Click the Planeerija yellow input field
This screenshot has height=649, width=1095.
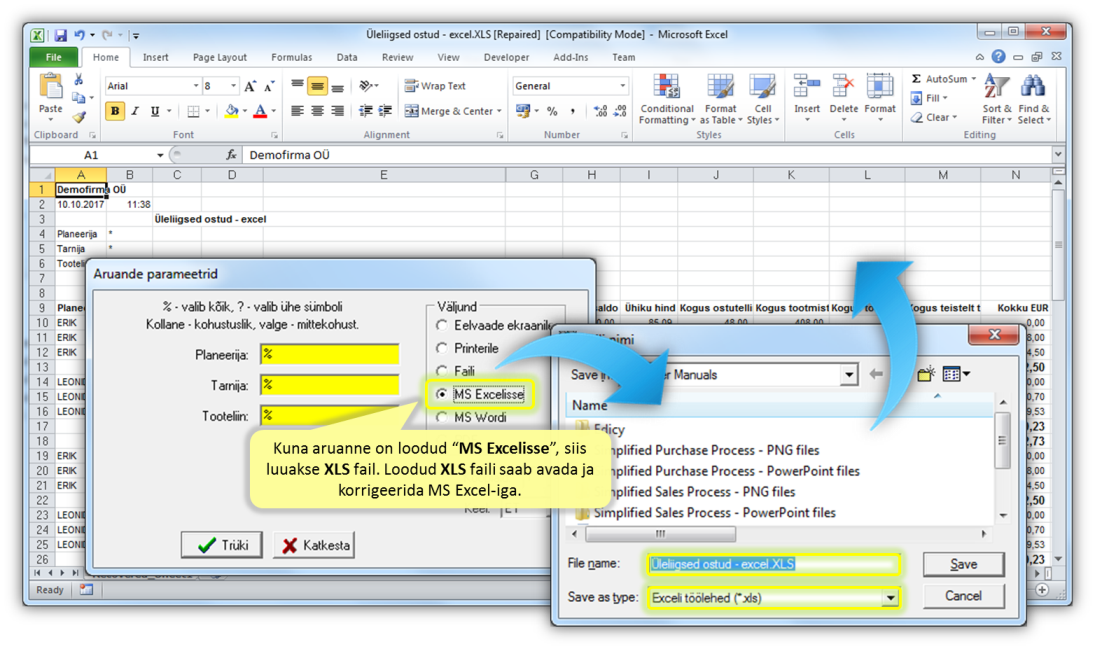330,354
